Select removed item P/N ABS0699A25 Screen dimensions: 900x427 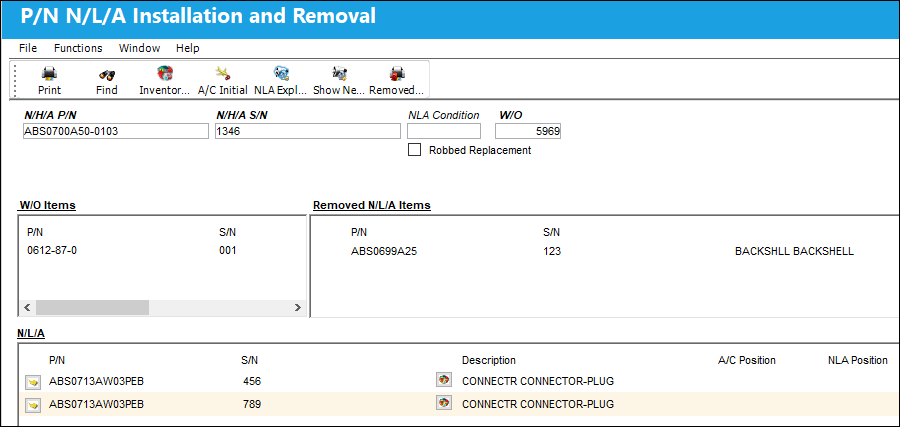point(384,251)
